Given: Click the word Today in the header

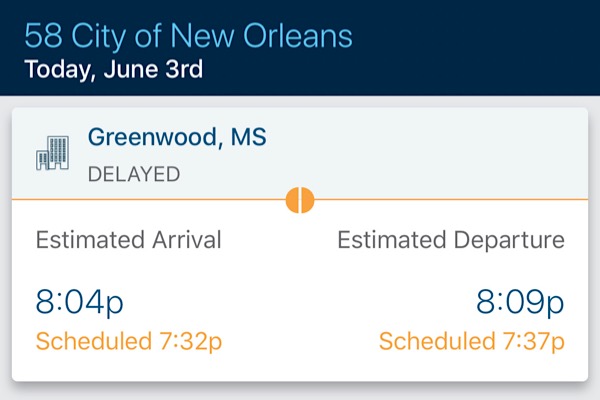Looking at the screenshot, I should 56,70.
